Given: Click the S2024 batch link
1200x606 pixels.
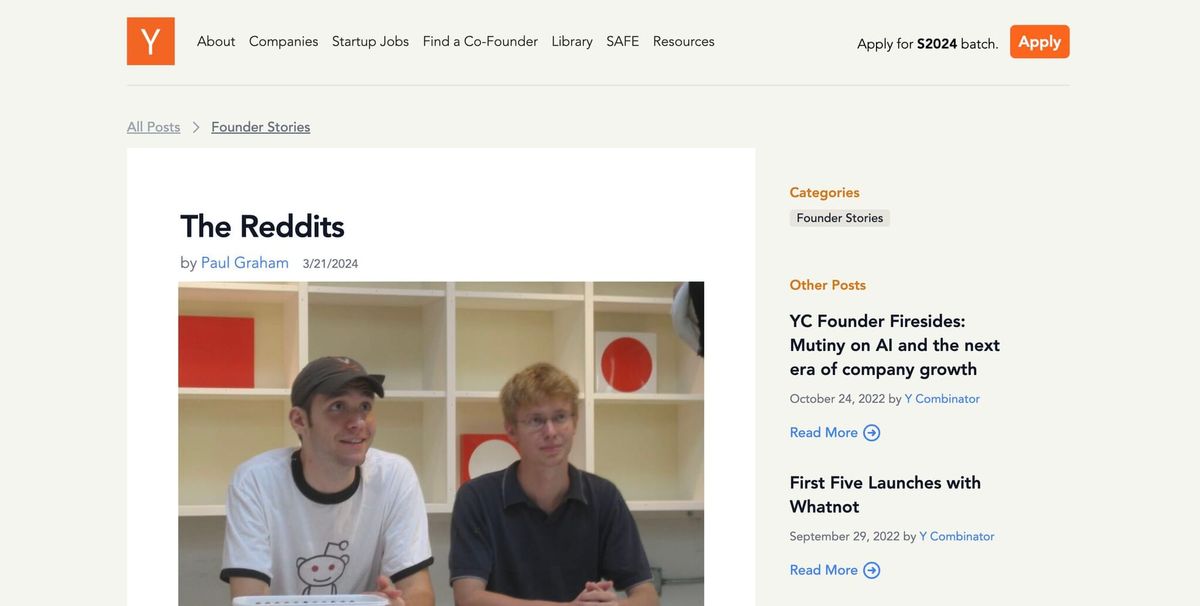Looking at the screenshot, I should 936,44.
